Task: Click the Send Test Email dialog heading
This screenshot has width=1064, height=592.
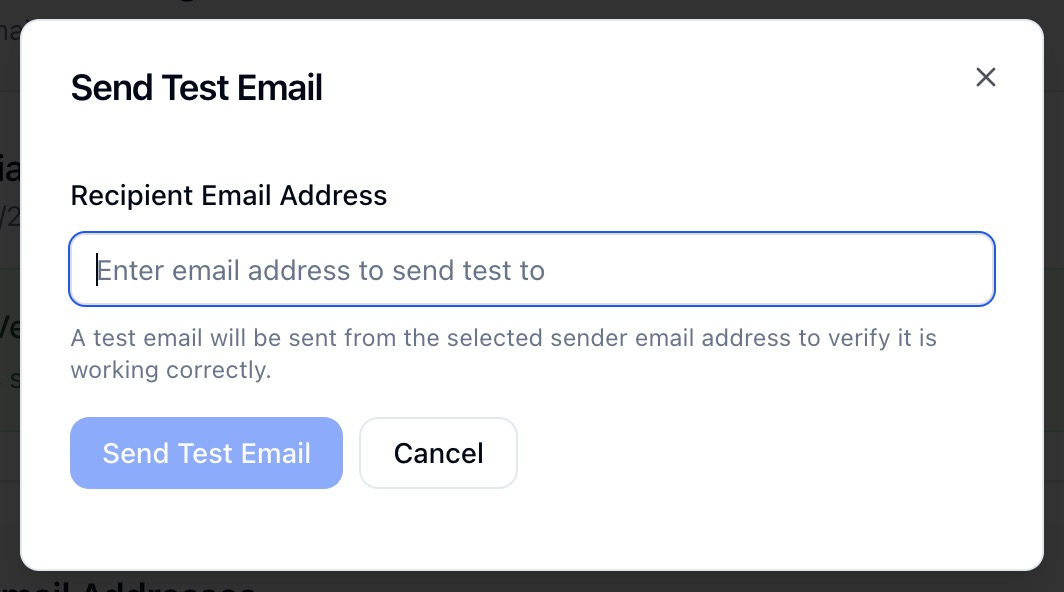Action: (x=196, y=88)
